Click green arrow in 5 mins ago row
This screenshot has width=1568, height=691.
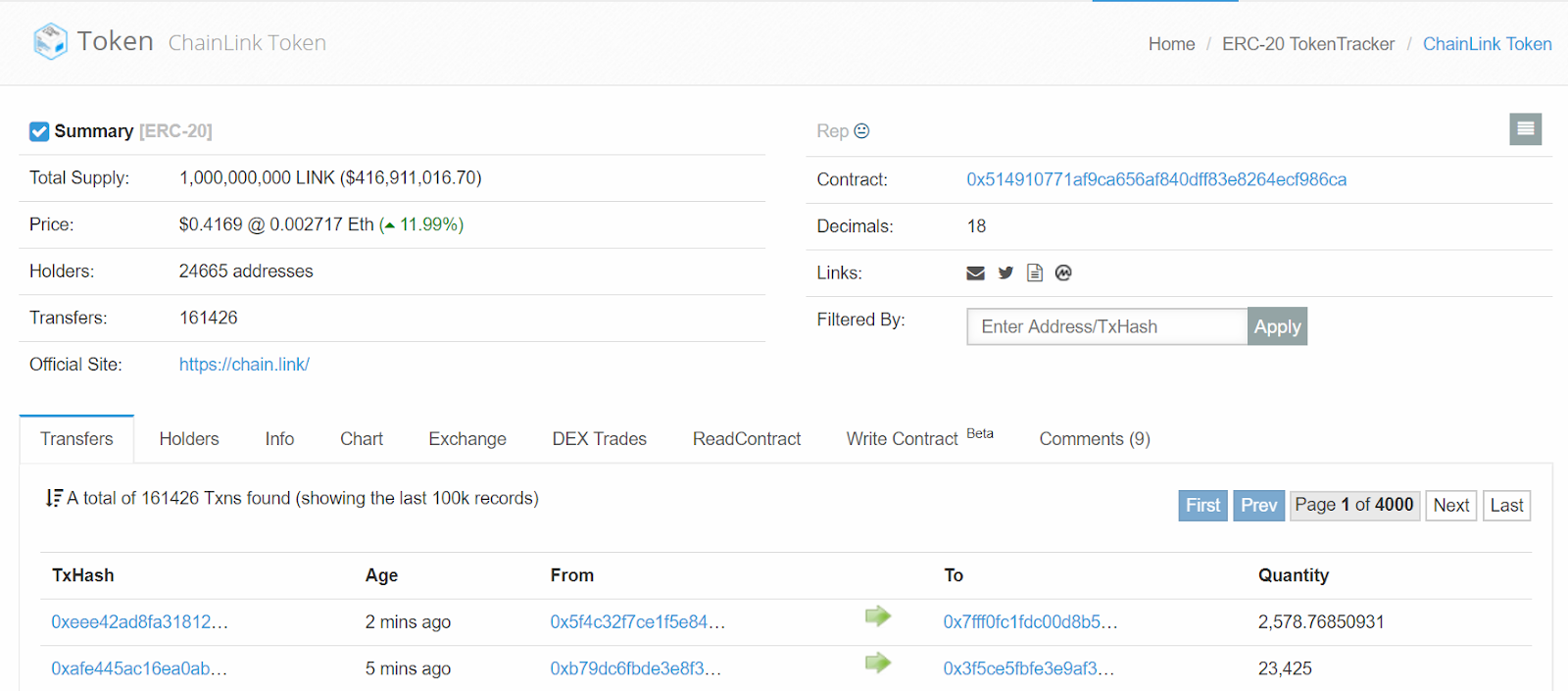[x=878, y=664]
